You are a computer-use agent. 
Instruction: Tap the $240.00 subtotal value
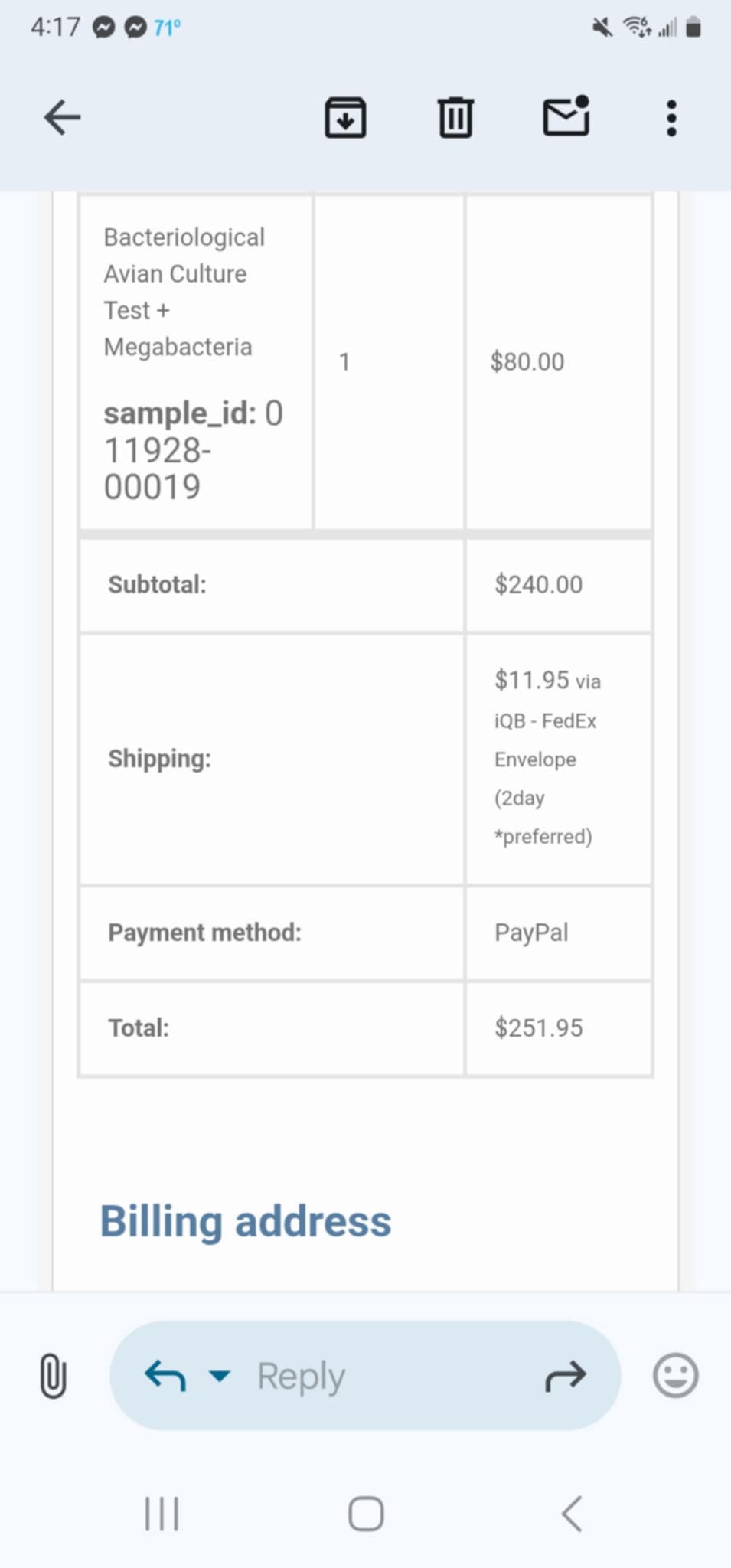[539, 584]
